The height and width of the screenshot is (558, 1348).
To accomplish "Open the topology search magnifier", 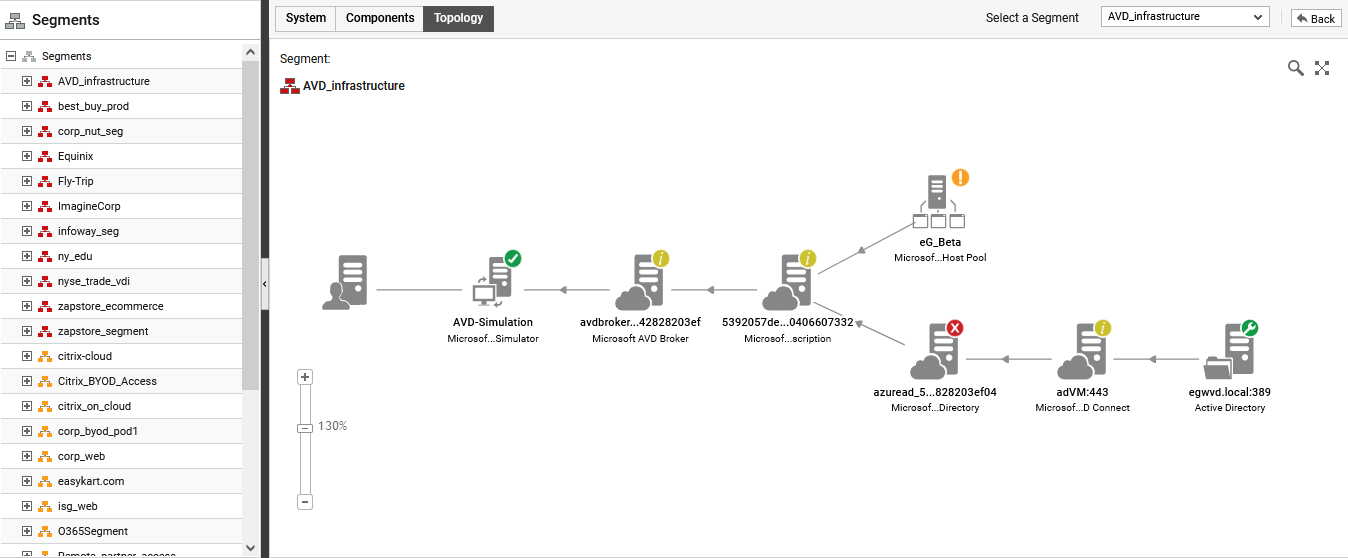I will pos(1295,68).
